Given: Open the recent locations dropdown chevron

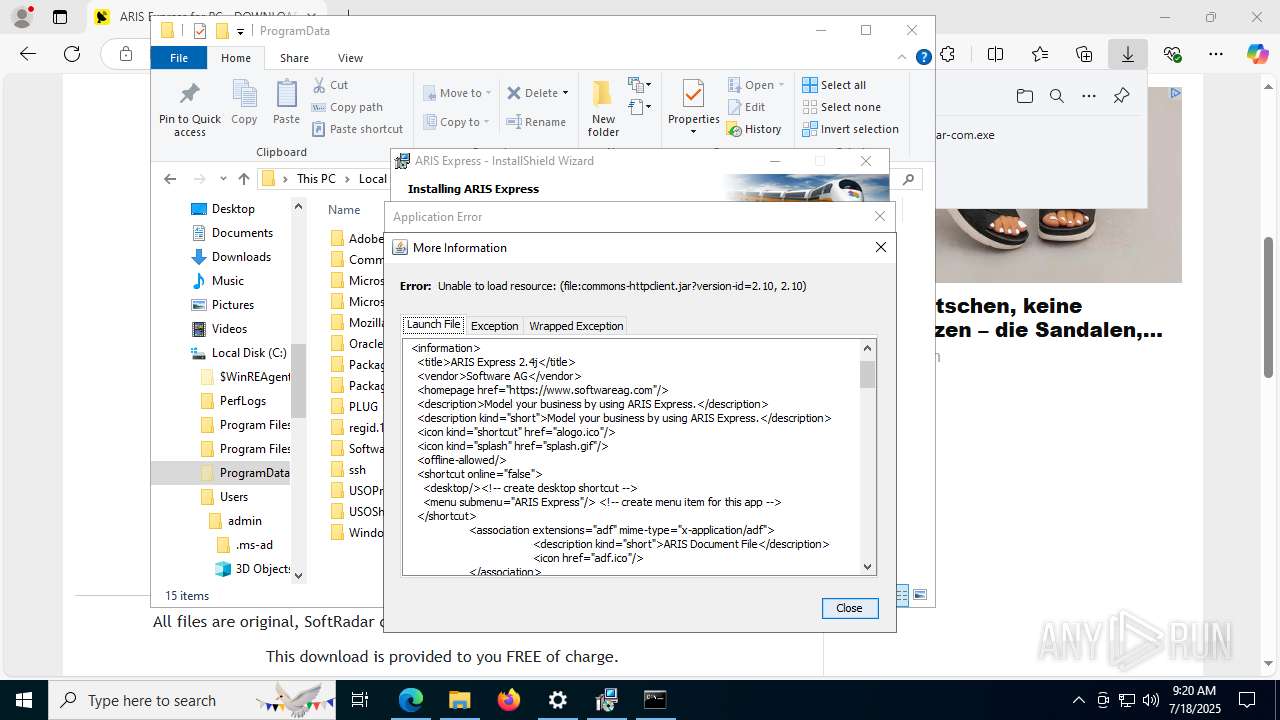Looking at the screenshot, I should pyautogui.click(x=223, y=179).
